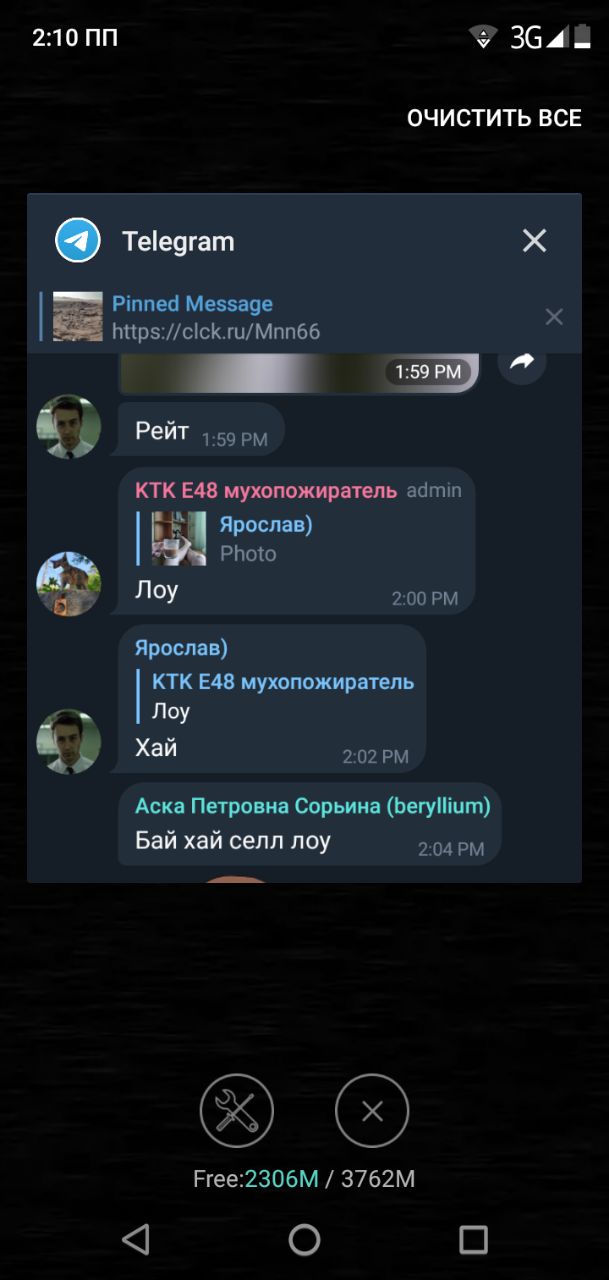
Task: Dismiss the Pinned Message banner
Action: pos(554,317)
